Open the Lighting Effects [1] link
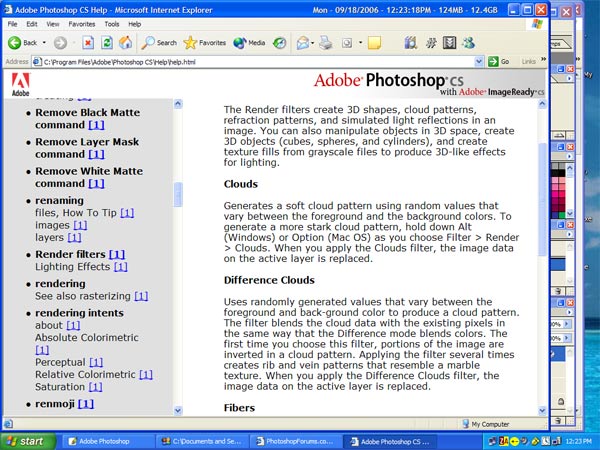Screen dimensions: 600x450 click(120, 267)
